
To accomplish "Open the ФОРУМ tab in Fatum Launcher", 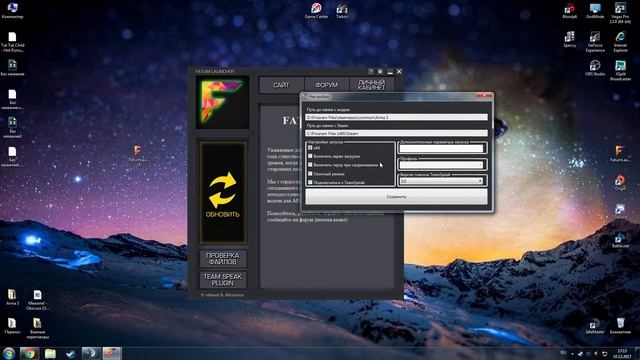I will [x=327, y=85].
